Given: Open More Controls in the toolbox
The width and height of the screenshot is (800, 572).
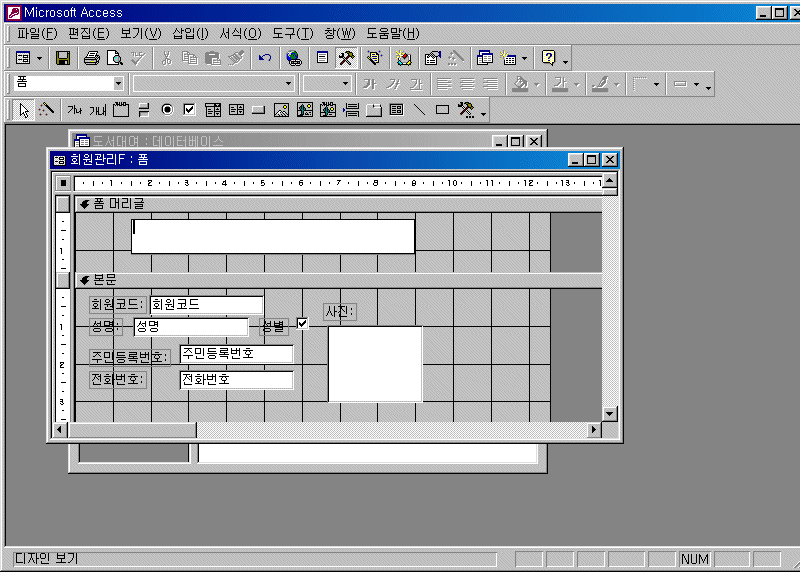Looking at the screenshot, I should click(x=466, y=110).
